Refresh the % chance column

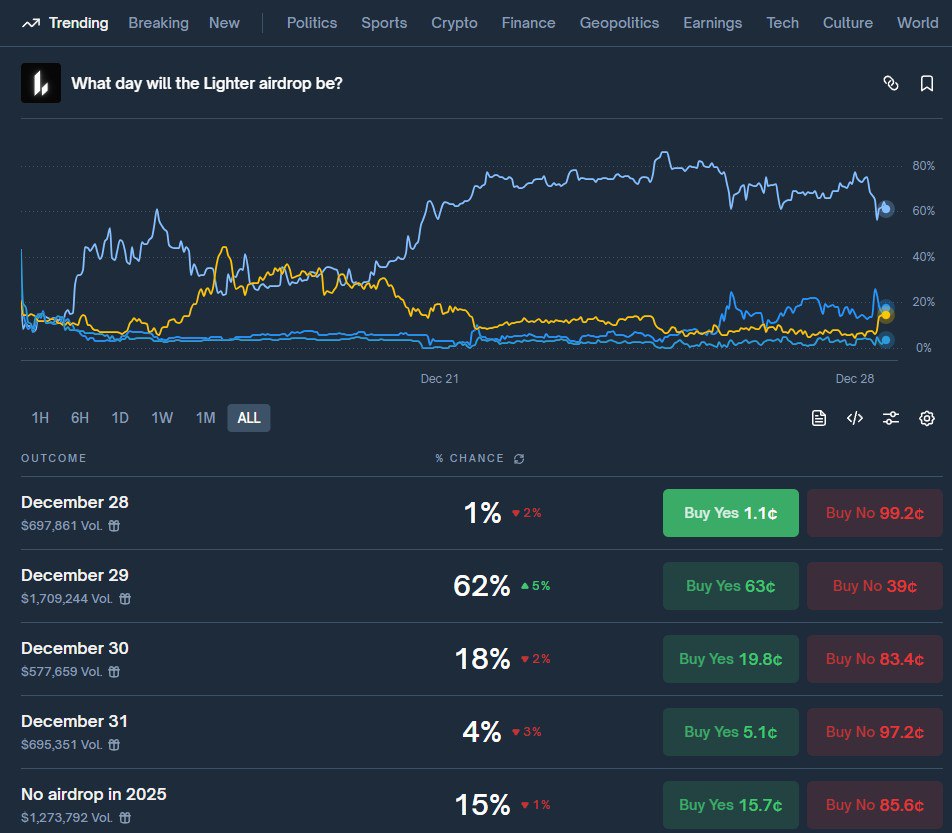click(x=518, y=458)
